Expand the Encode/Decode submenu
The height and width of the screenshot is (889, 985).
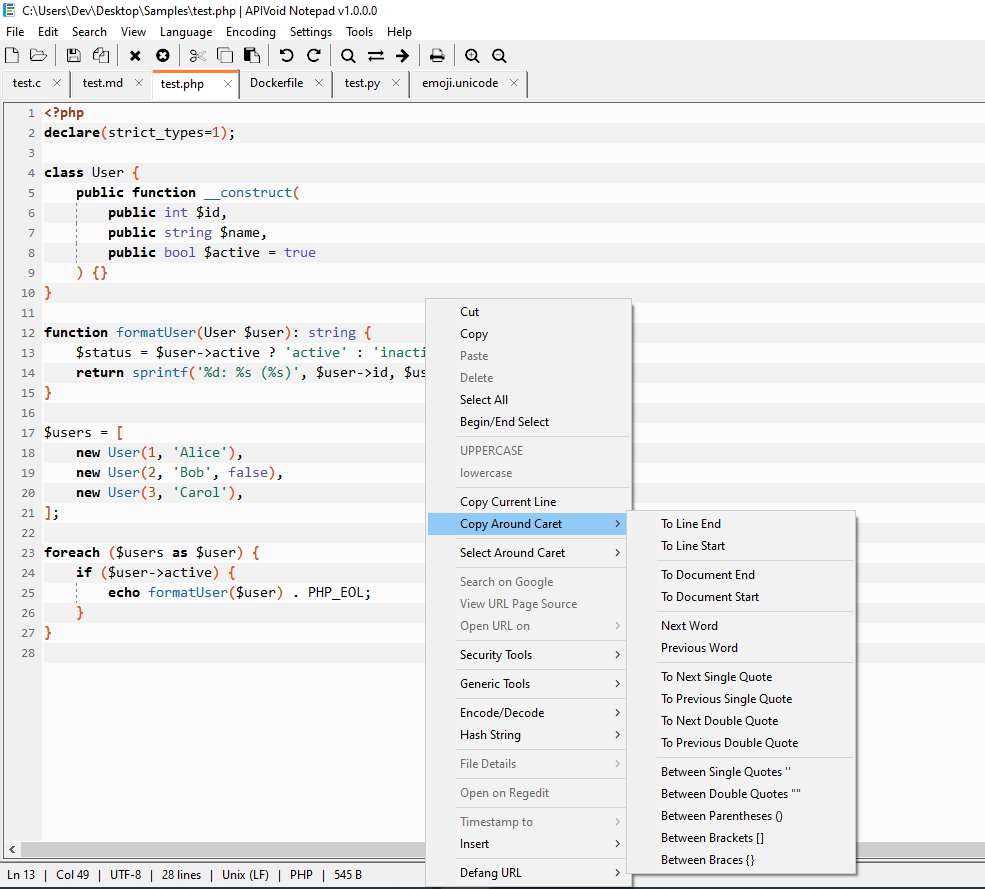tap(527, 712)
